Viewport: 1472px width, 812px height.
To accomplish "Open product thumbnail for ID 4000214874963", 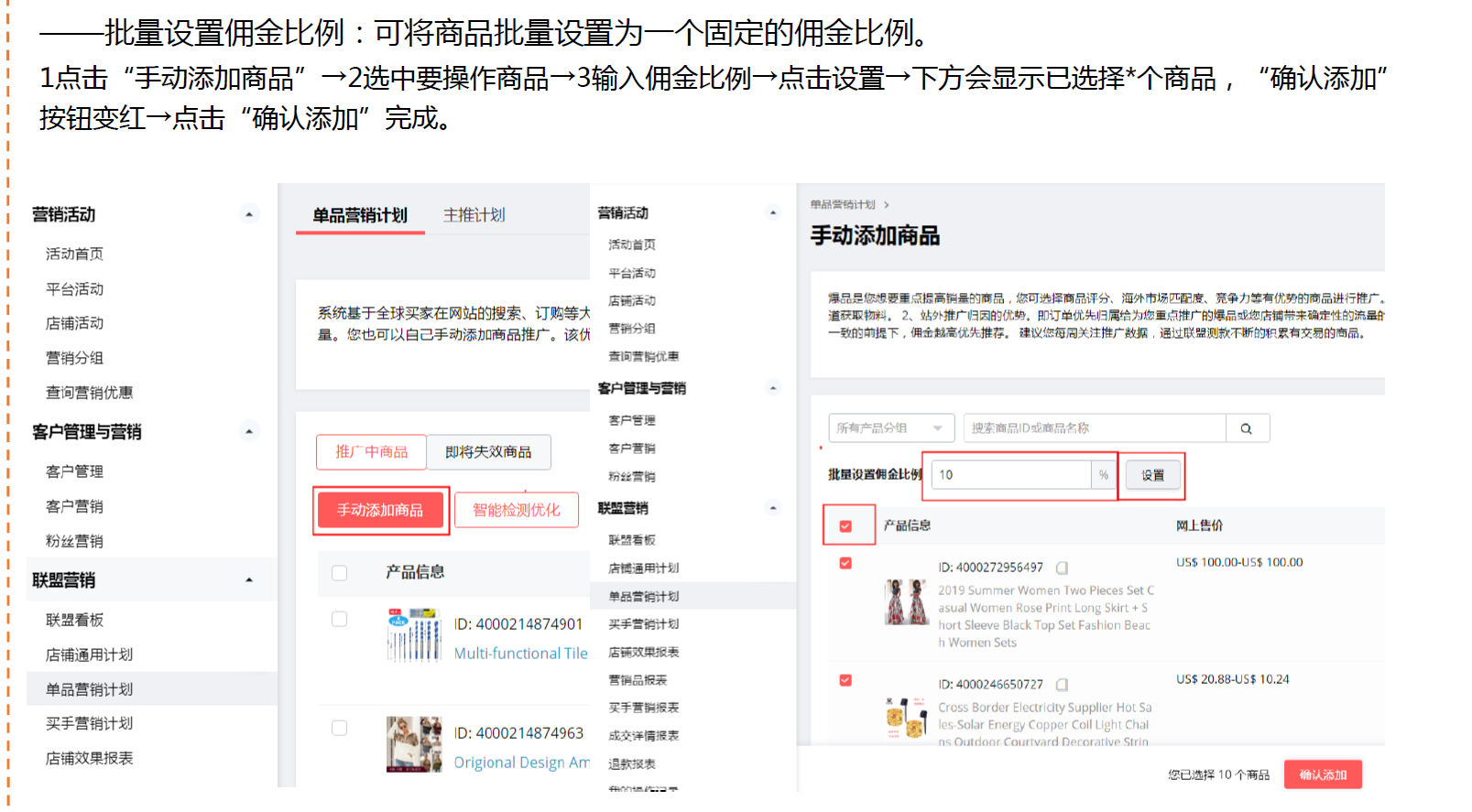I will [413, 744].
